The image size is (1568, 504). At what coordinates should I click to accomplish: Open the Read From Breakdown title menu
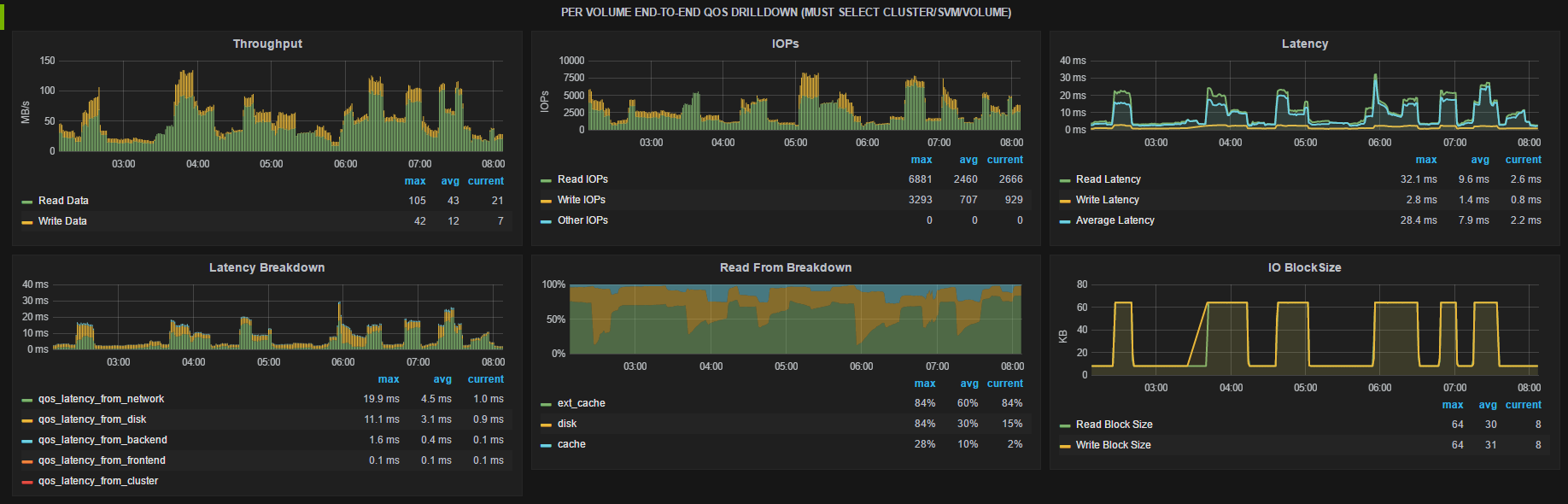point(785,267)
